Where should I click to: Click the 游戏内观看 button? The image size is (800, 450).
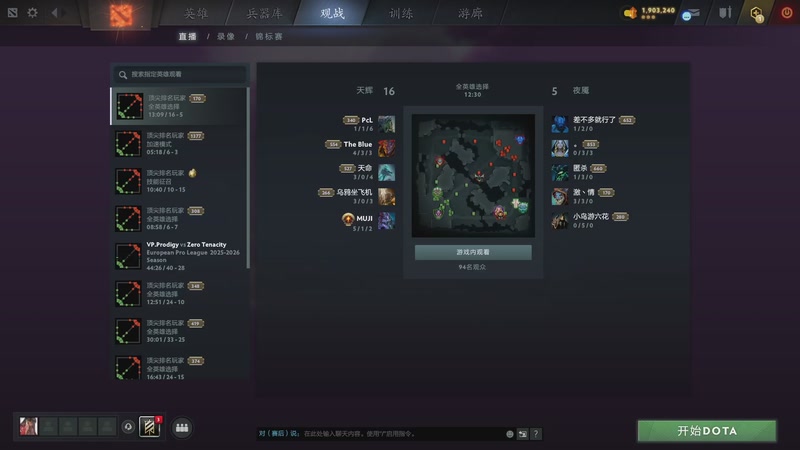(473, 252)
